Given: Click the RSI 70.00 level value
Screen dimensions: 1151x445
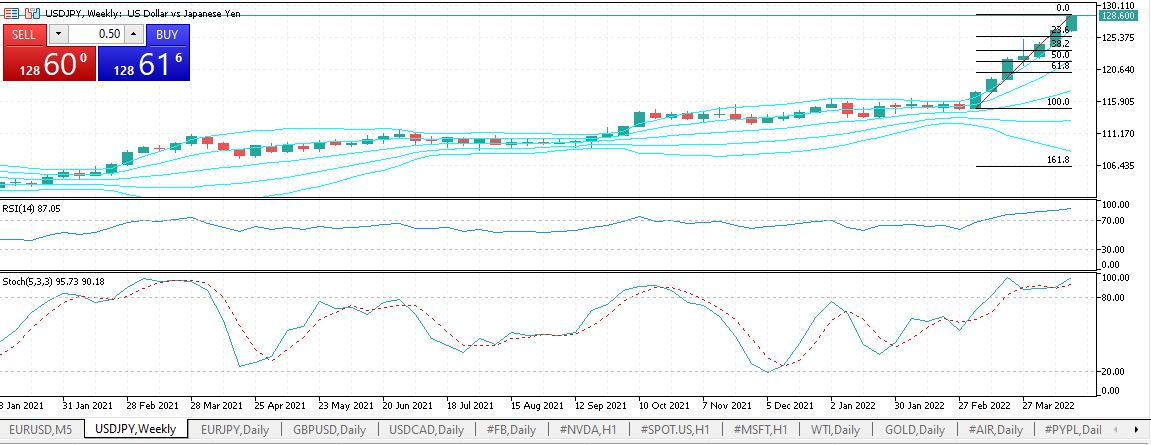Looking at the screenshot, I should [x=1115, y=220].
